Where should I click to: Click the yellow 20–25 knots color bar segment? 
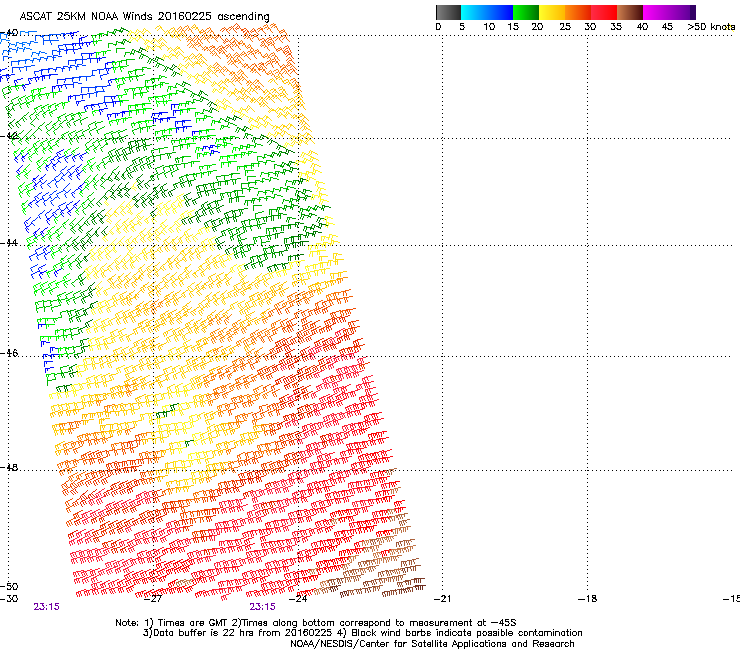coord(552,12)
